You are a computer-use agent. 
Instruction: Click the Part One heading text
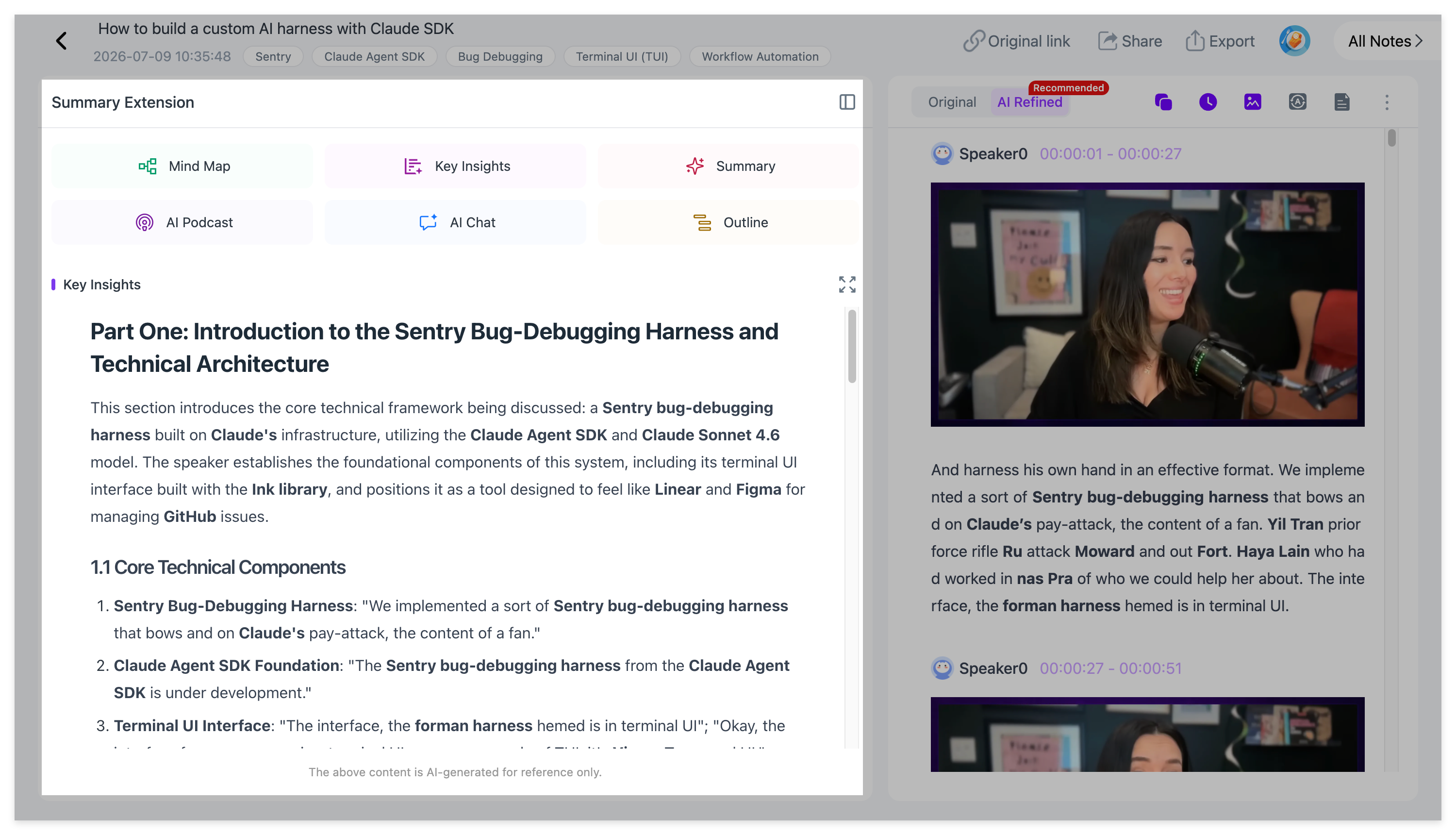(x=434, y=348)
